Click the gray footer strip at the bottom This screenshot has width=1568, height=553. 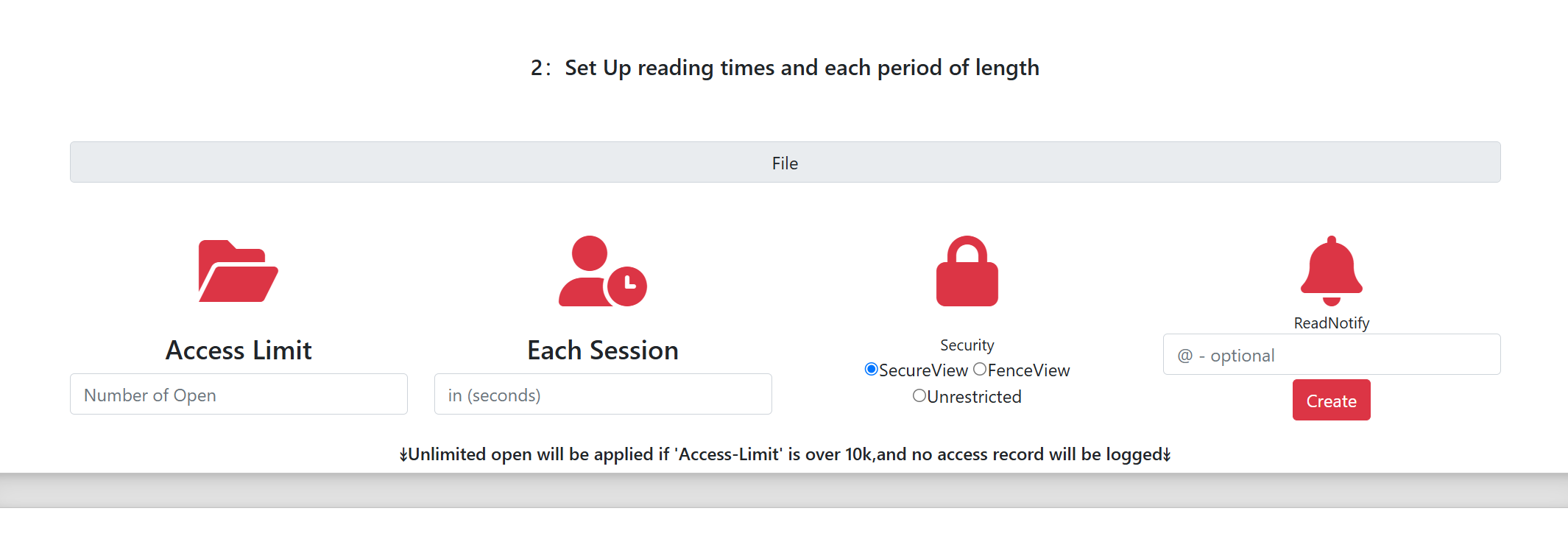784,490
